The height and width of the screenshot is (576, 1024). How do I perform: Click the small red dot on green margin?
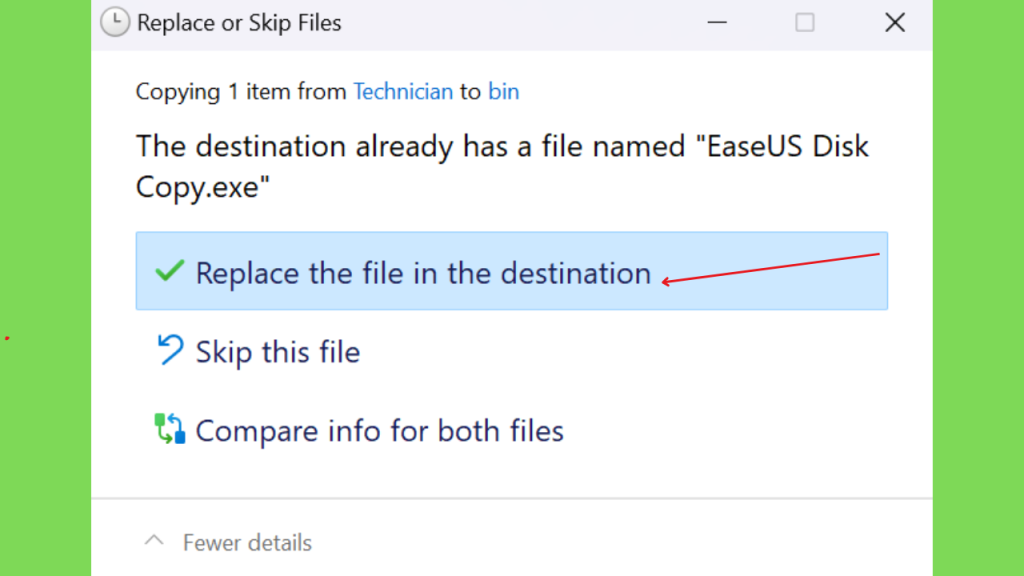[x=7, y=338]
